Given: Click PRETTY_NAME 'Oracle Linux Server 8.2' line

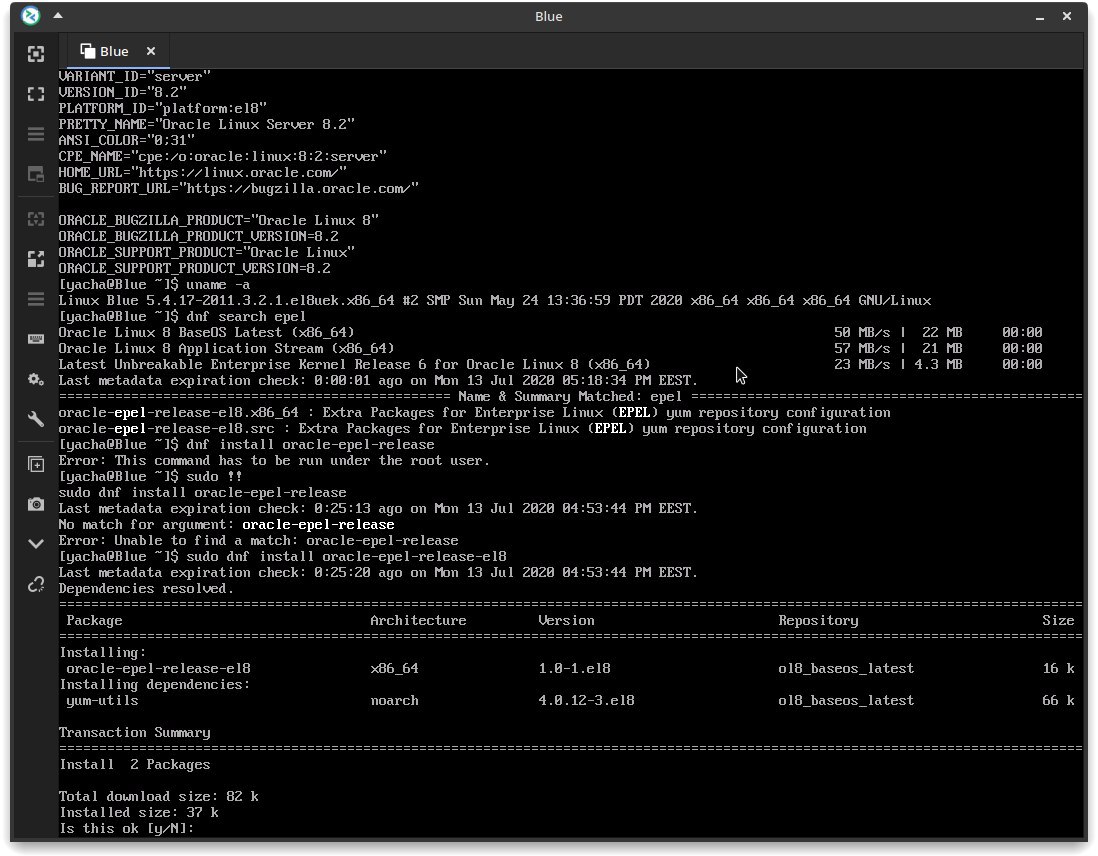Looking at the screenshot, I should click(207, 124).
